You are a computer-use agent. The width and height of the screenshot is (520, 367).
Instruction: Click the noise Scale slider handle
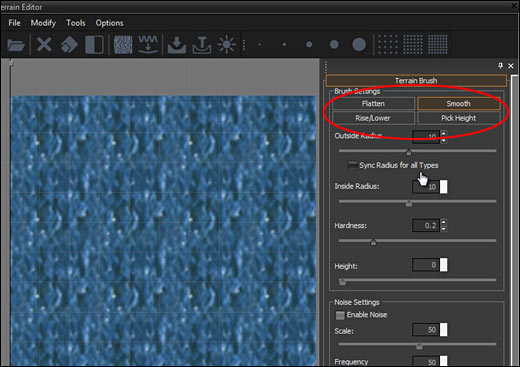click(x=419, y=346)
